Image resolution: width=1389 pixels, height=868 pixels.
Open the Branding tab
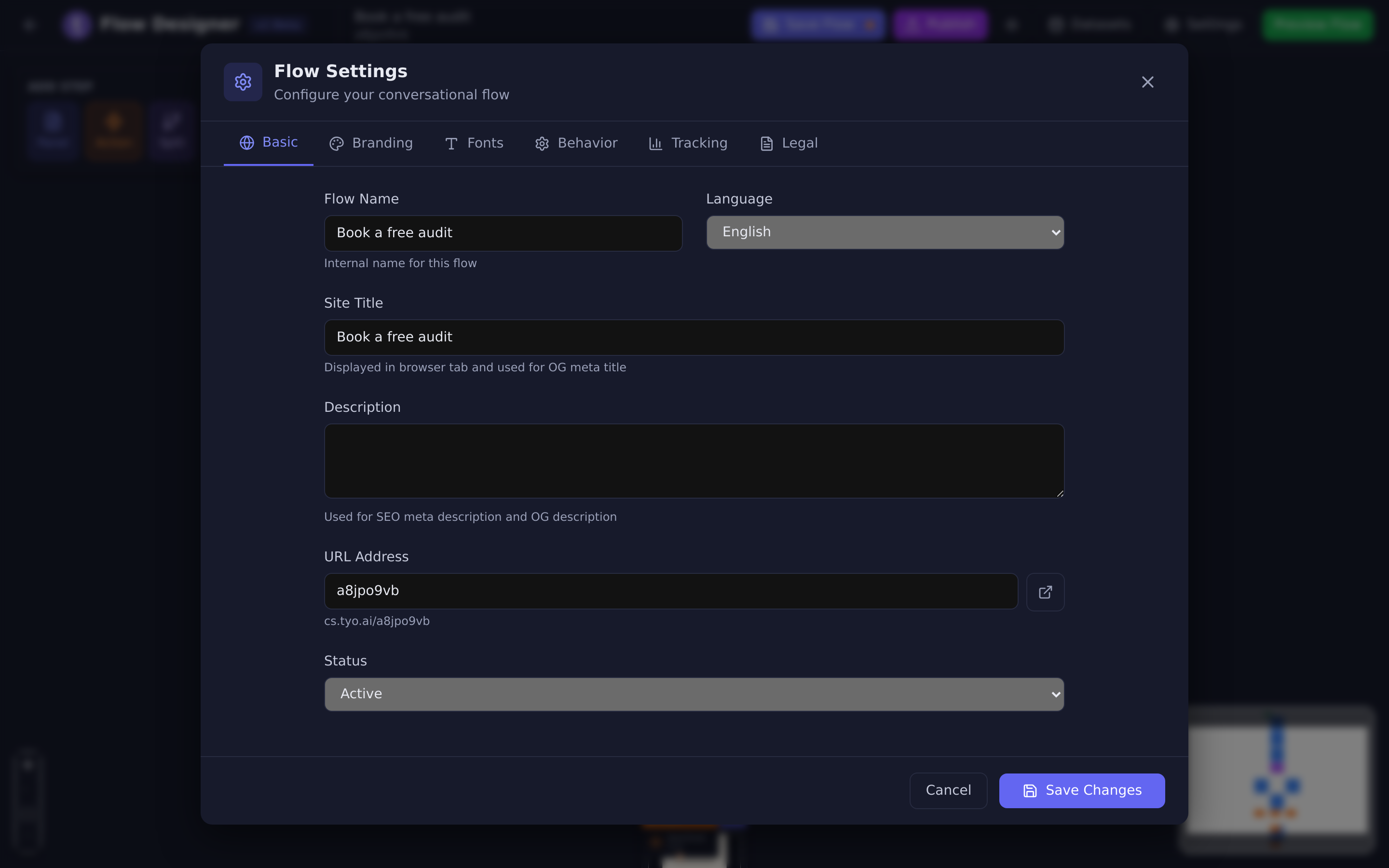click(x=371, y=144)
